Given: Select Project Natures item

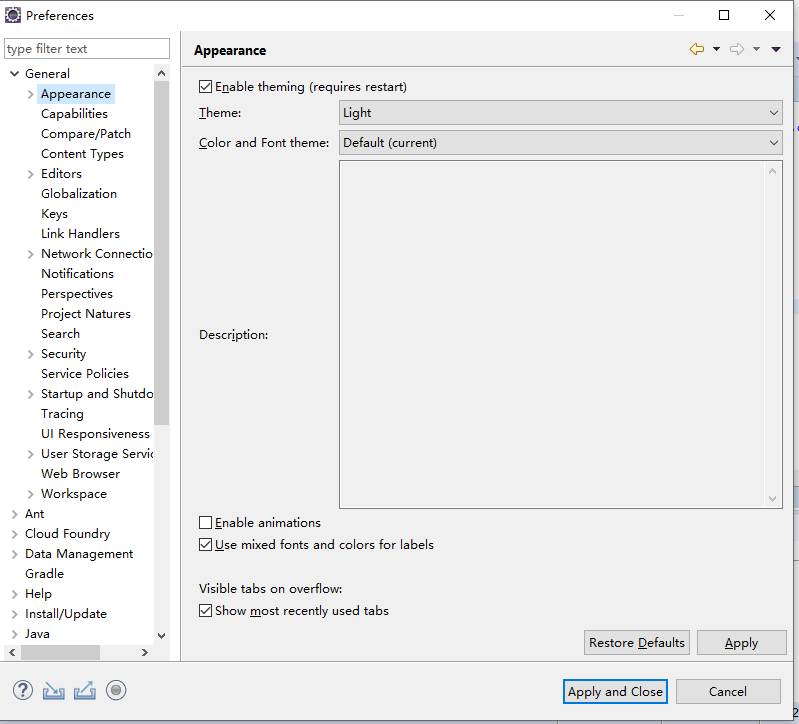Looking at the screenshot, I should [86, 314].
